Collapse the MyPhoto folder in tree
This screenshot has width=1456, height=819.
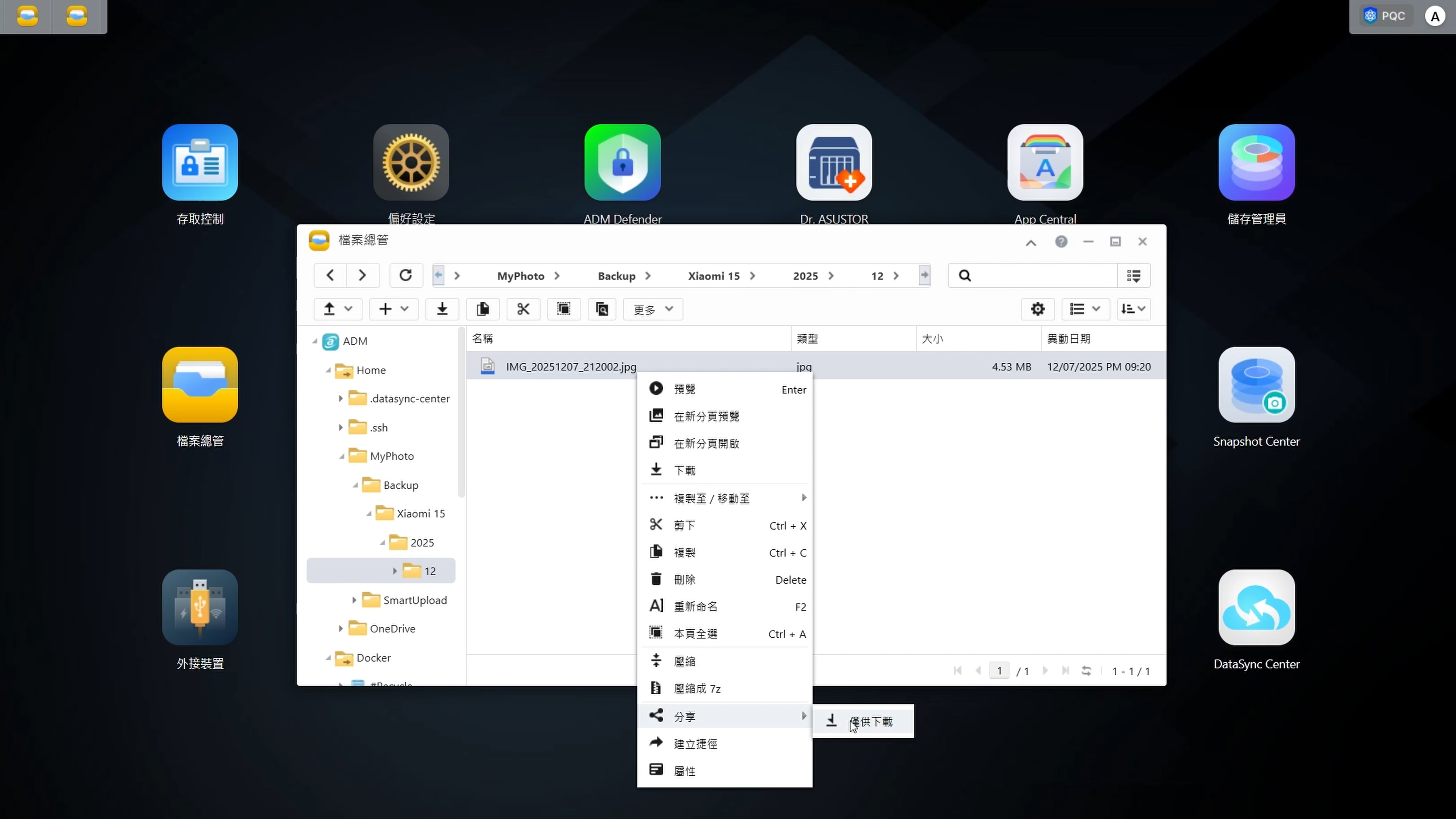(x=341, y=457)
